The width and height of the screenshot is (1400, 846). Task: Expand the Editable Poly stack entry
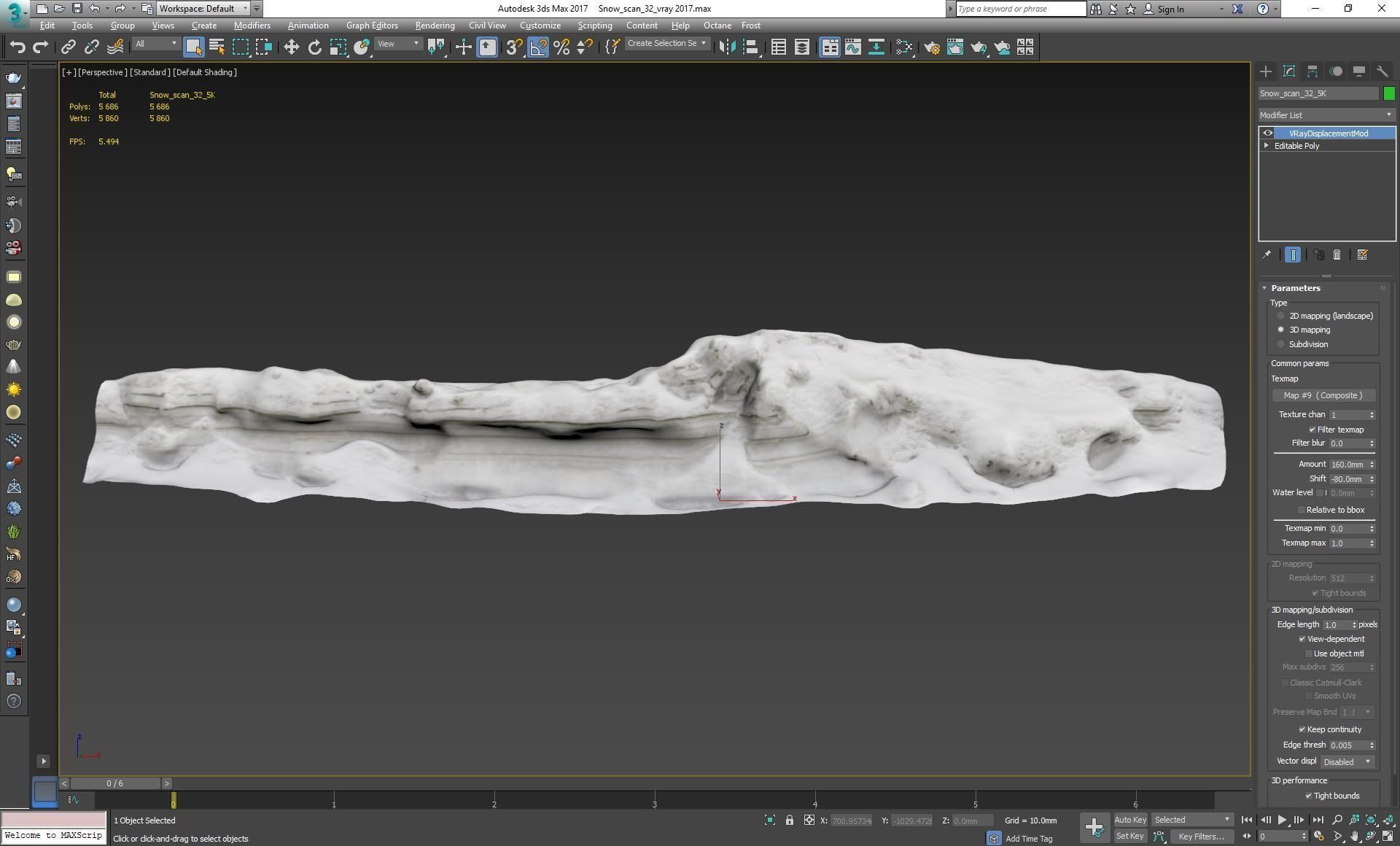tap(1267, 145)
